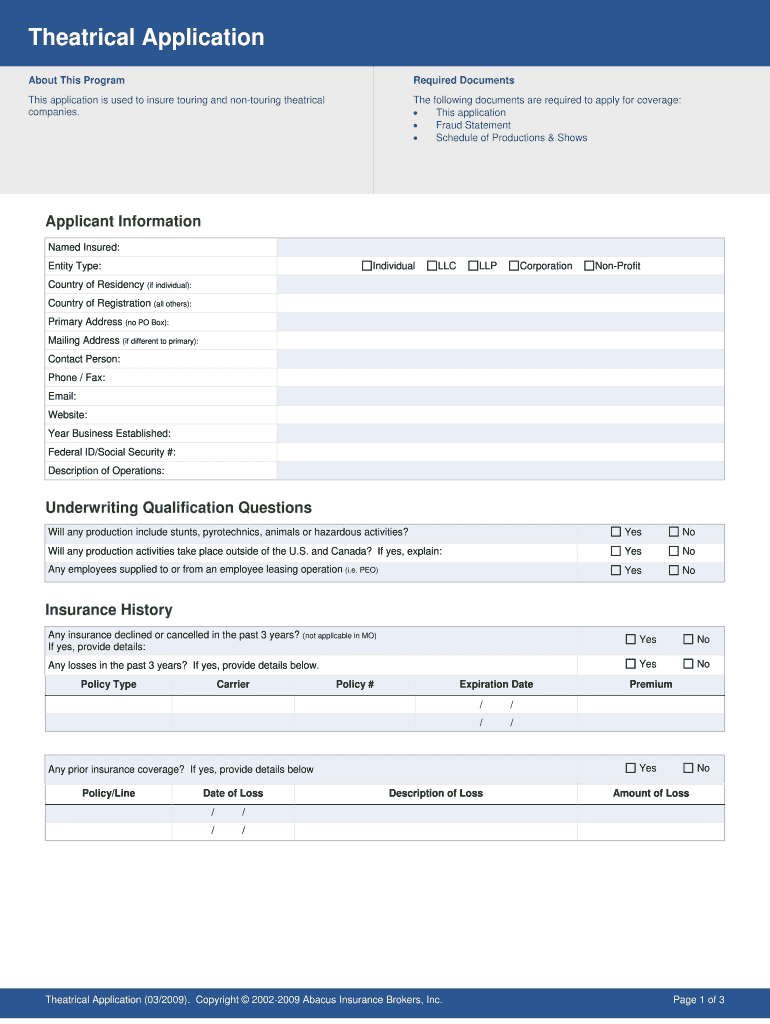The image size is (770, 1024).
Task: Click first row cell under Carrier column
Action: coord(233,705)
